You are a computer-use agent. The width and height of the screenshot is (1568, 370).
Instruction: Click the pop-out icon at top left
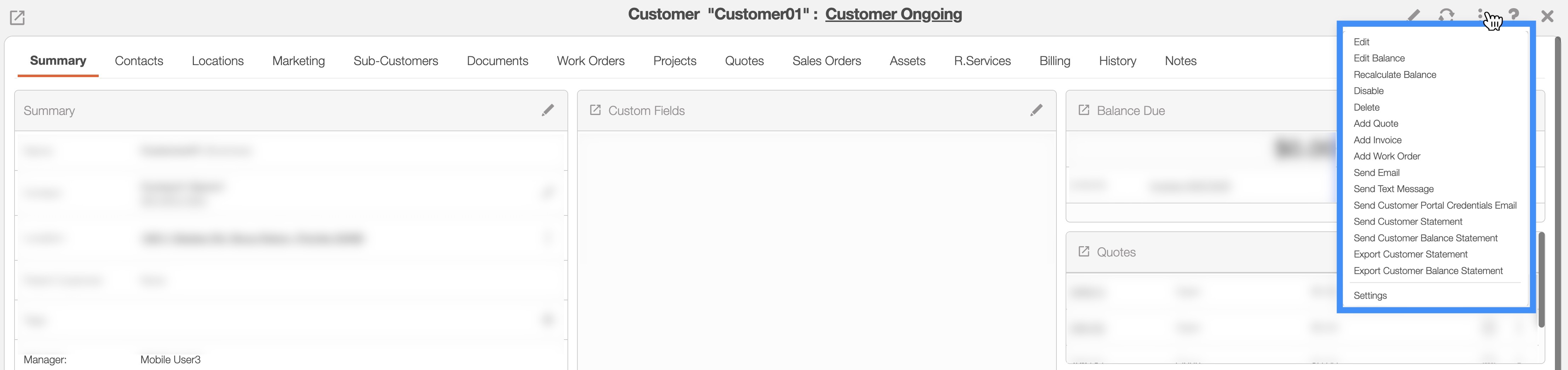(17, 18)
